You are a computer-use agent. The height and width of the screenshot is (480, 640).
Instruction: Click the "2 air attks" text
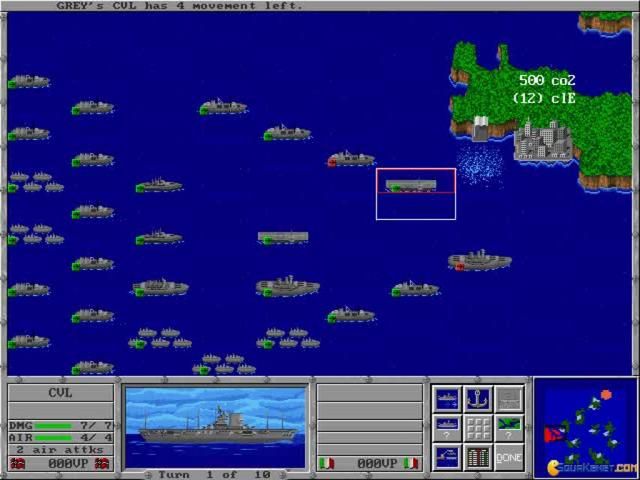coord(60,450)
